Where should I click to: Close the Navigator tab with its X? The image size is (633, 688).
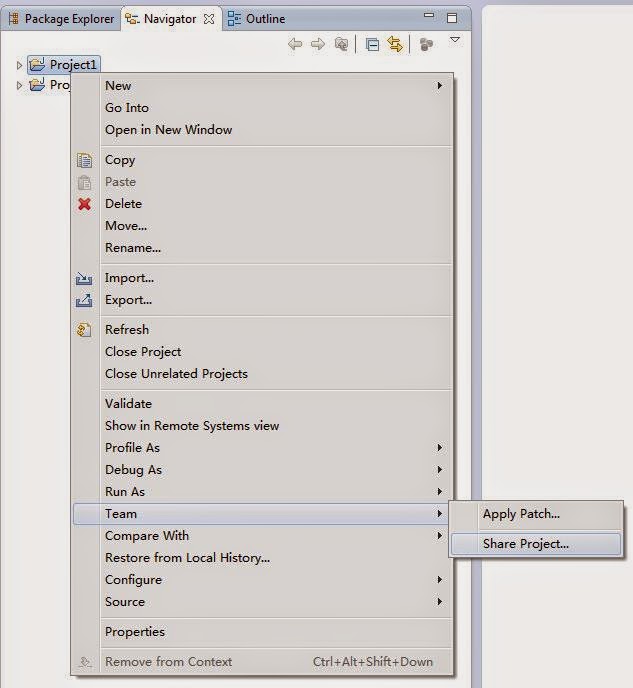point(209,19)
